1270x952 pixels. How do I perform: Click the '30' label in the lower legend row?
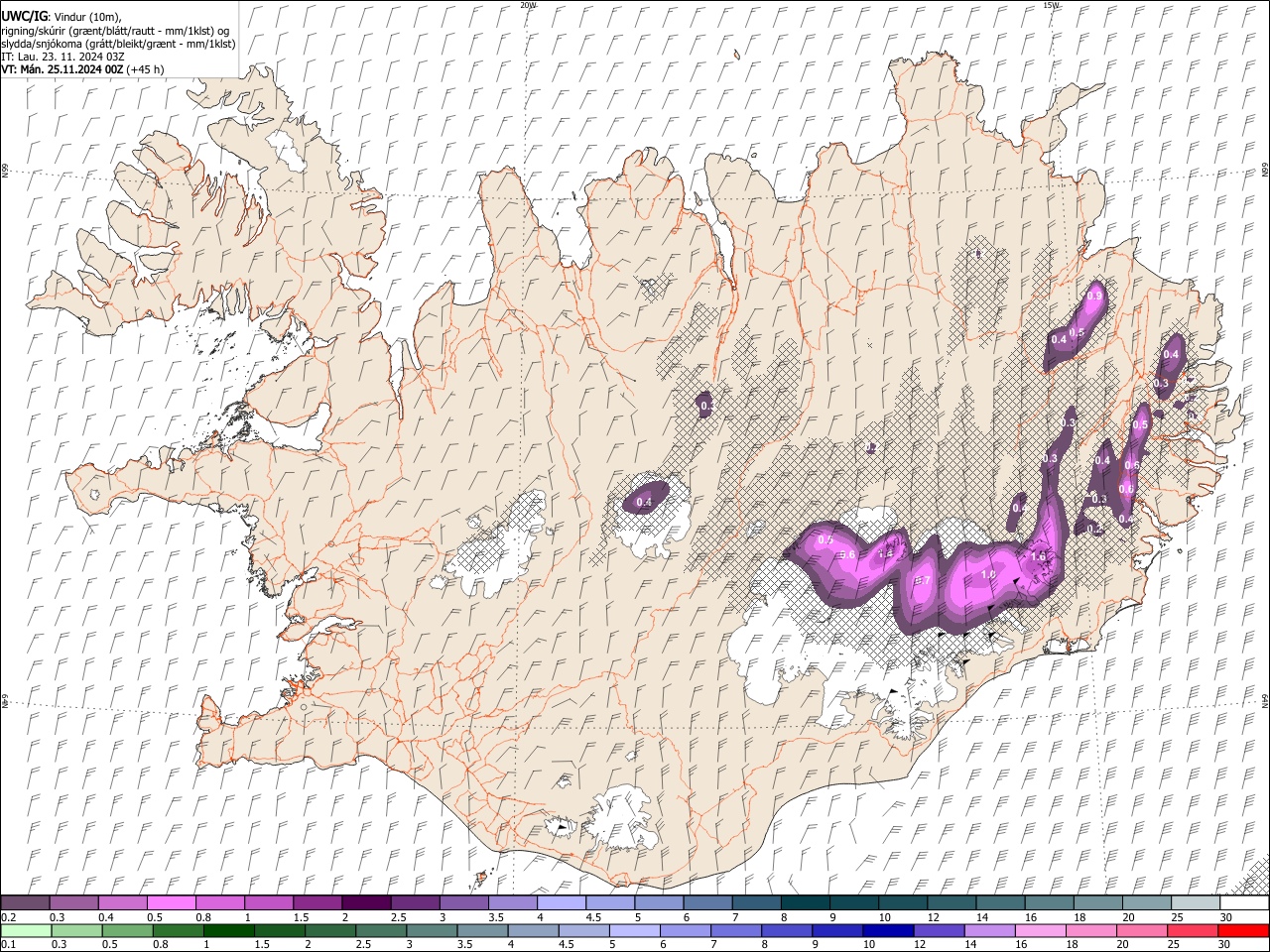pos(1226,944)
